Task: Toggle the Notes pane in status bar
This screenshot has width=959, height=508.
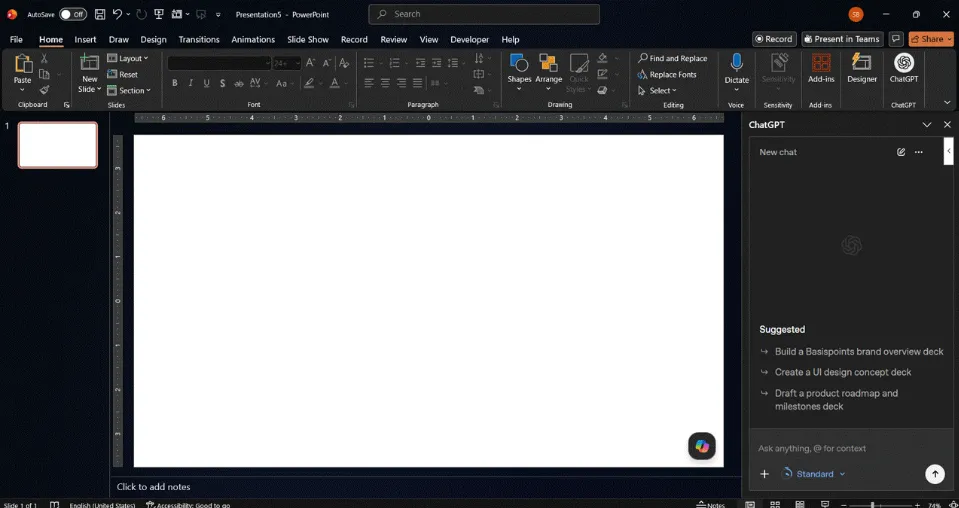Action: click(711, 505)
